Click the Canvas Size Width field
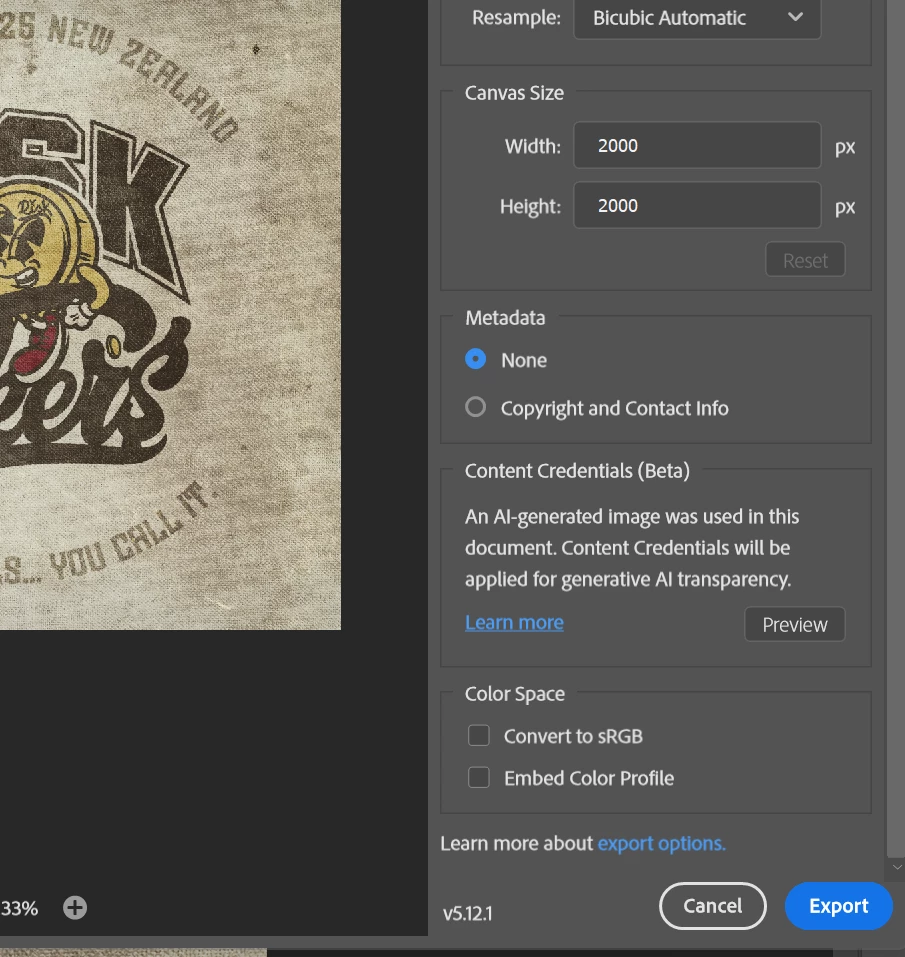The height and width of the screenshot is (957, 905). point(697,145)
